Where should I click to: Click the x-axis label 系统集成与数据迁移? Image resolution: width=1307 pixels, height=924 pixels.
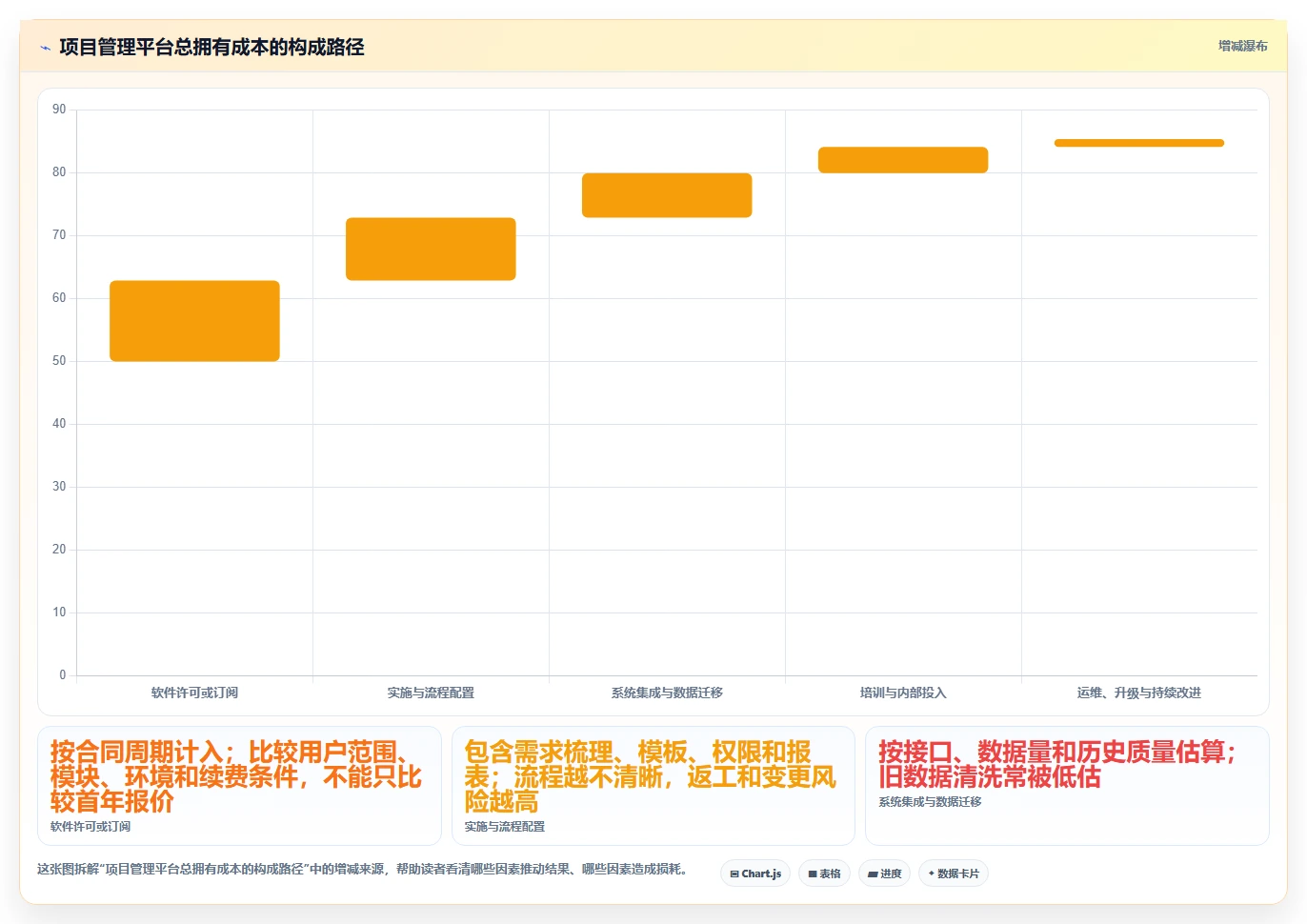pyautogui.click(x=667, y=693)
